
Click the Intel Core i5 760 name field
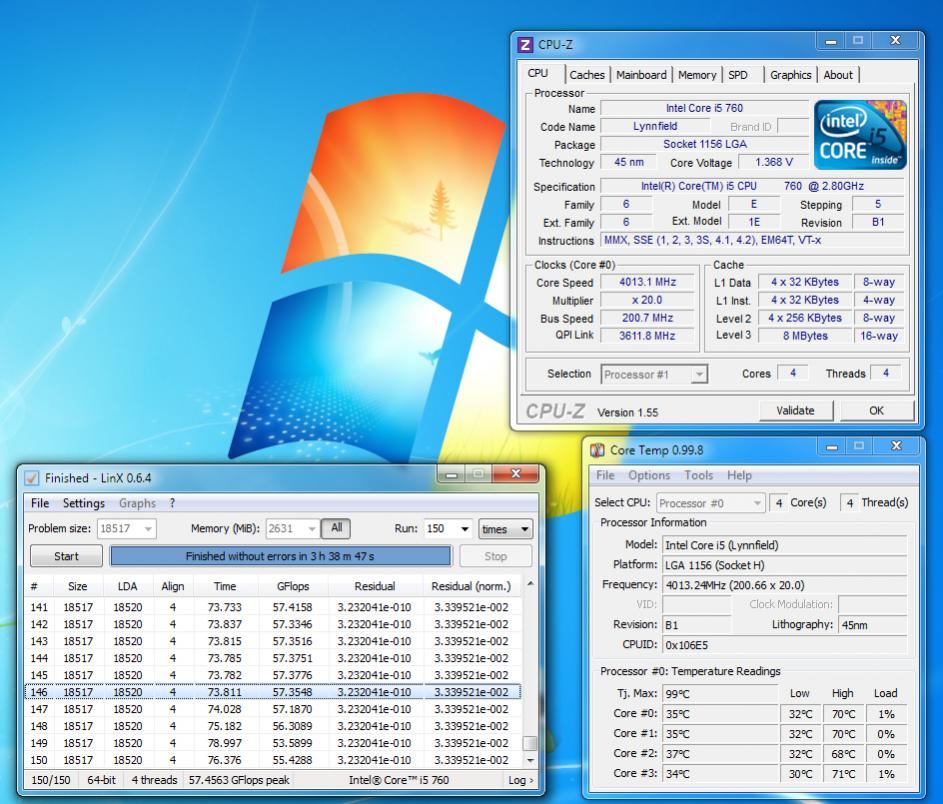704,108
